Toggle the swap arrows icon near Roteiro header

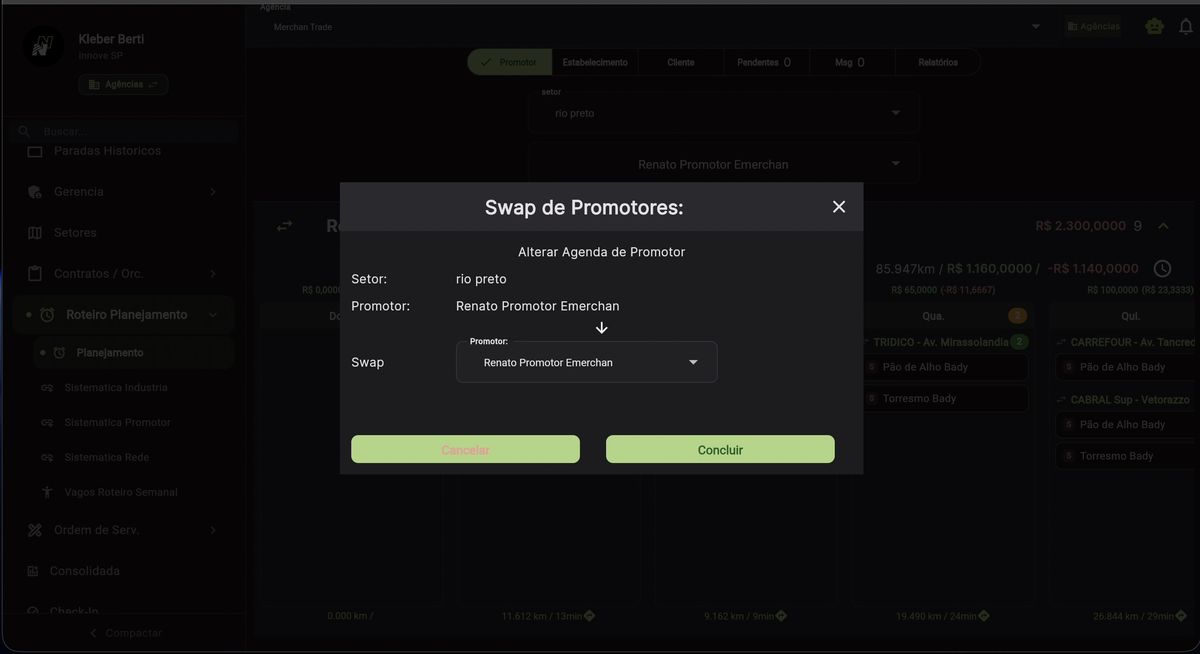pos(283,226)
